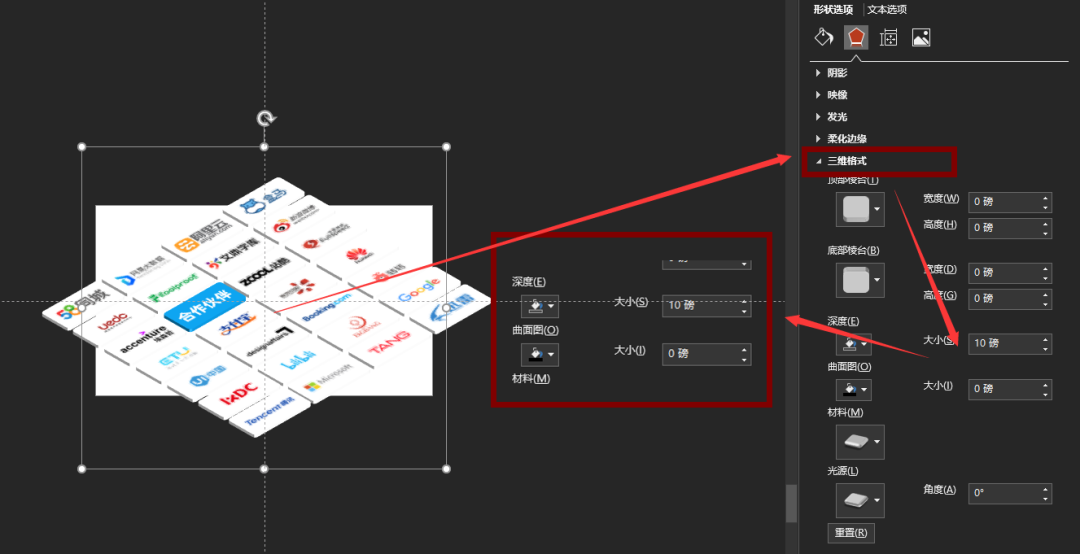Decrease 角度(A) with its down spinner arrow
This screenshot has width=1080, height=554.
click(1046, 498)
